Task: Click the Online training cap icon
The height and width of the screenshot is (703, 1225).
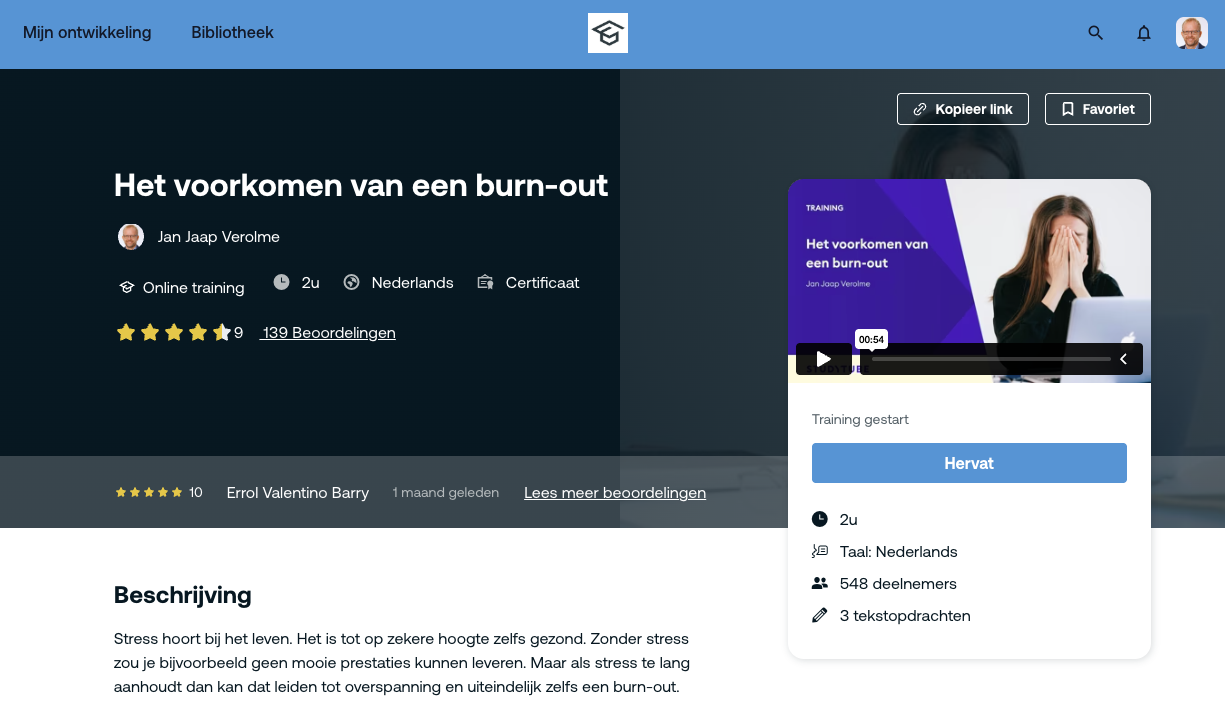Action: pyautogui.click(x=126, y=287)
